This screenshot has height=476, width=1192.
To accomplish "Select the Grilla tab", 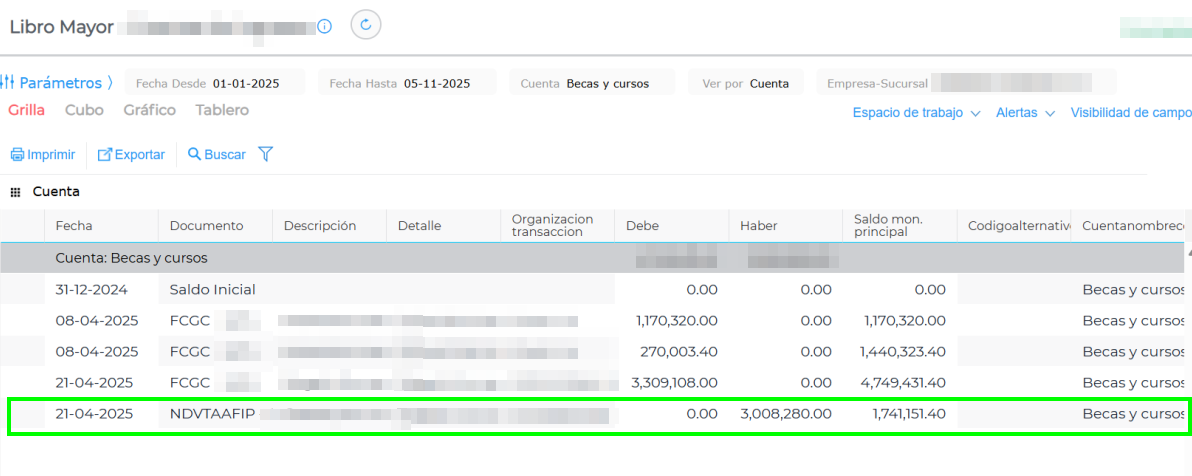I will [26, 110].
